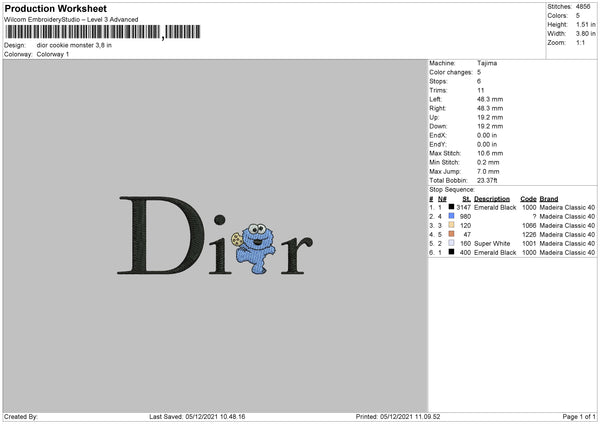Click the design name 'dior cookie monster 3,8 in'

[x=74, y=45]
